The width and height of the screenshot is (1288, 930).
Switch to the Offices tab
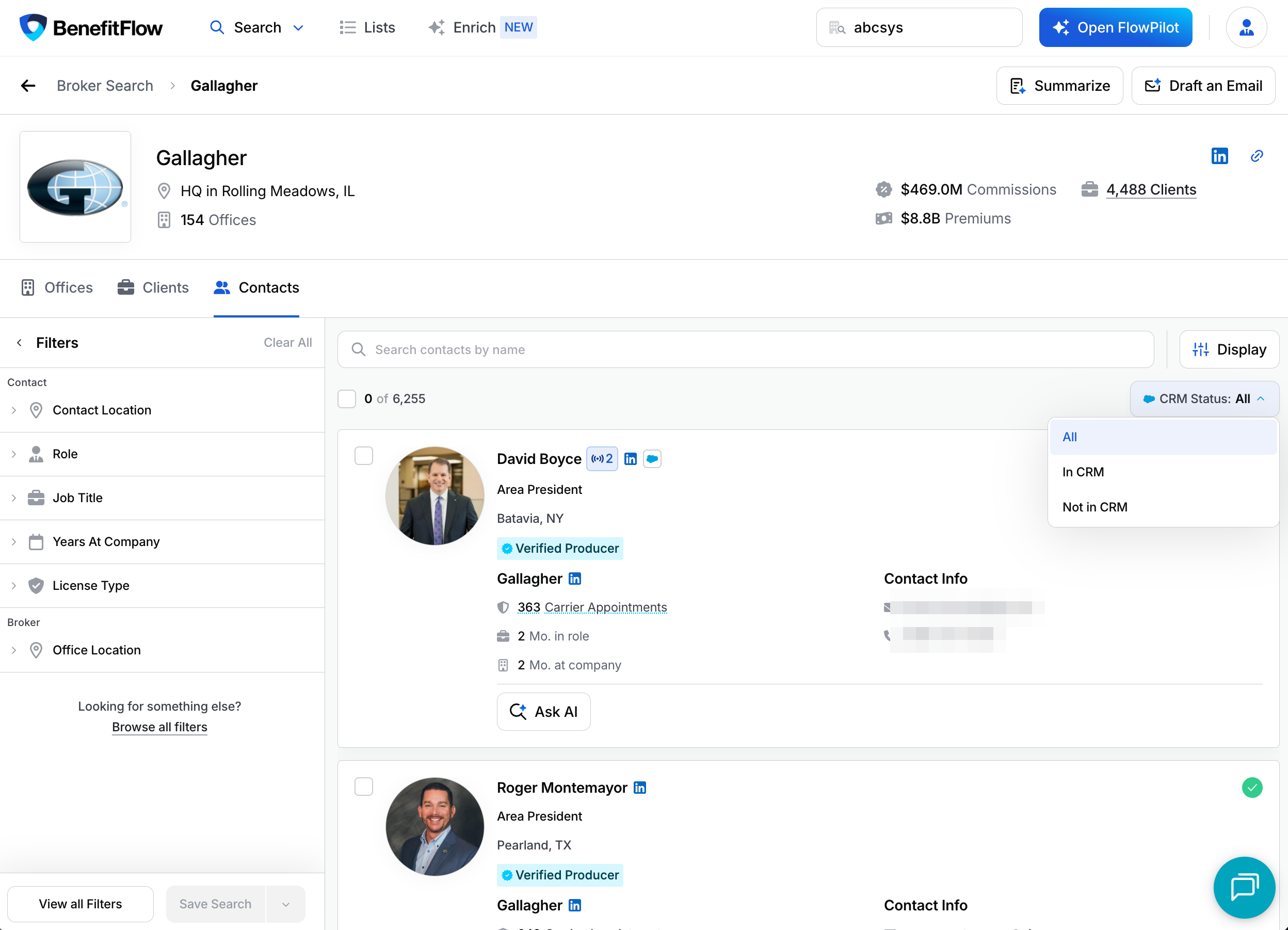pyautogui.click(x=57, y=287)
